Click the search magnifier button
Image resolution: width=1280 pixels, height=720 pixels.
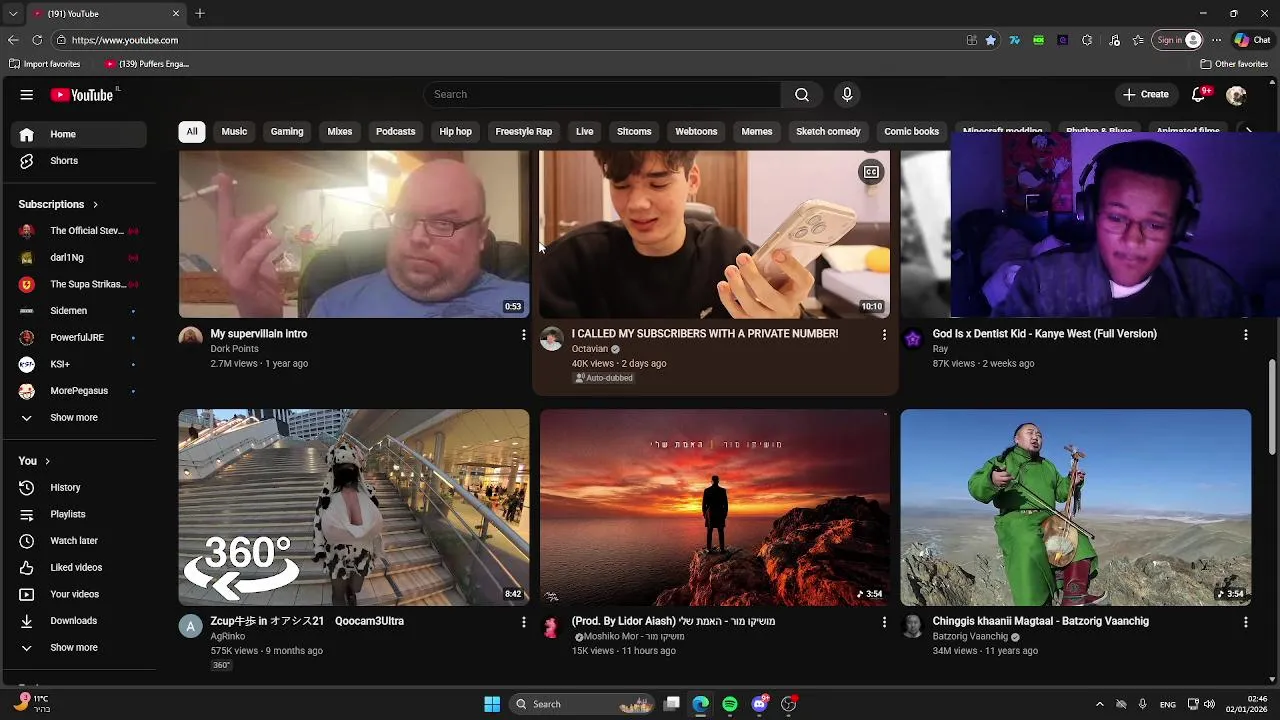(x=802, y=94)
